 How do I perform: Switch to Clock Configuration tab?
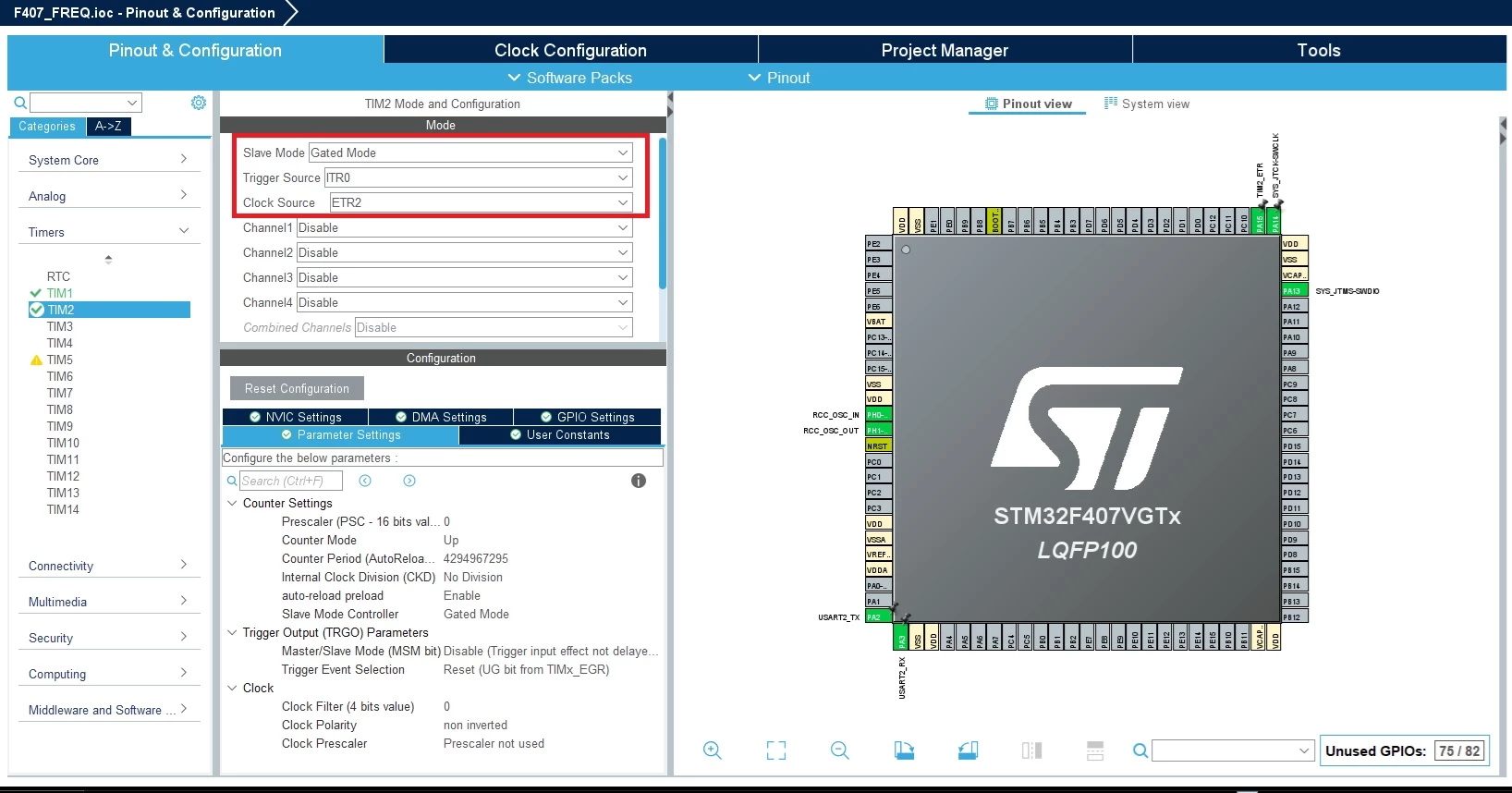point(570,50)
